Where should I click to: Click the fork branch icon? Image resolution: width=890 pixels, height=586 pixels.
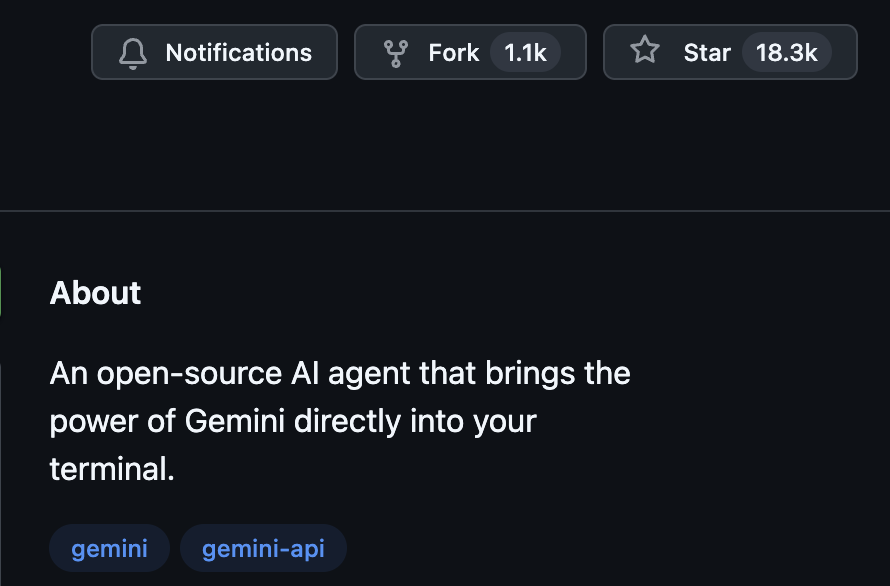(396, 53)
